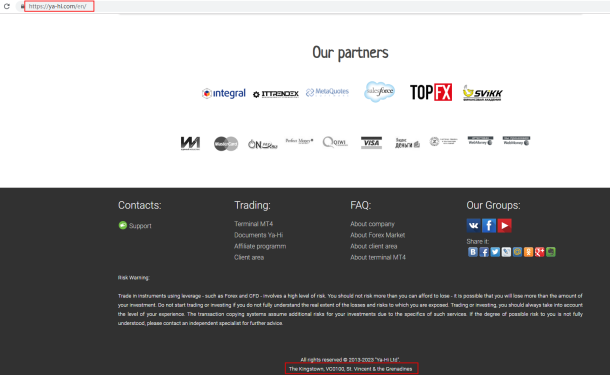Viewport: 610px width, 375px height.
Task: Open the Client area link
Action: [x=249, y=257]
